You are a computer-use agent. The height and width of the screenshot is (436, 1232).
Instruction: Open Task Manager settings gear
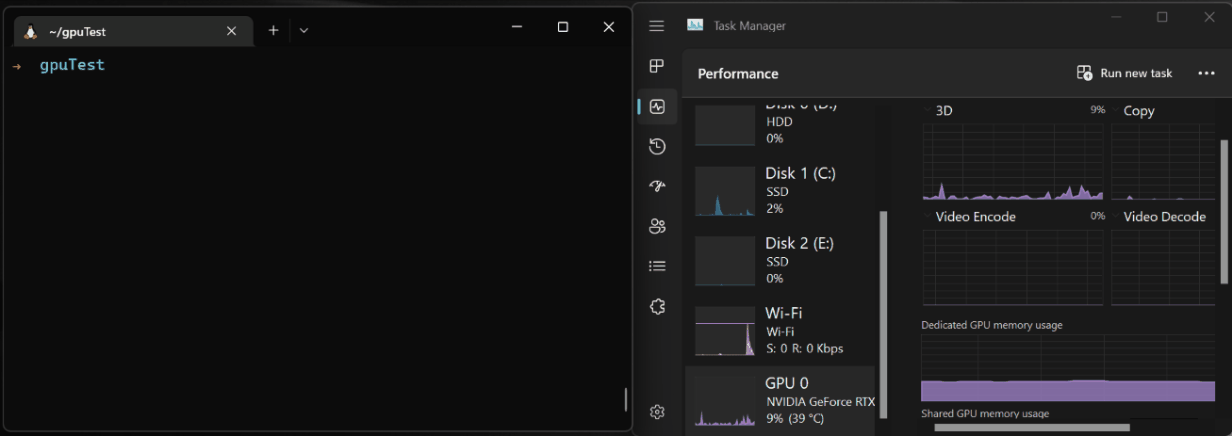point(657,412)
